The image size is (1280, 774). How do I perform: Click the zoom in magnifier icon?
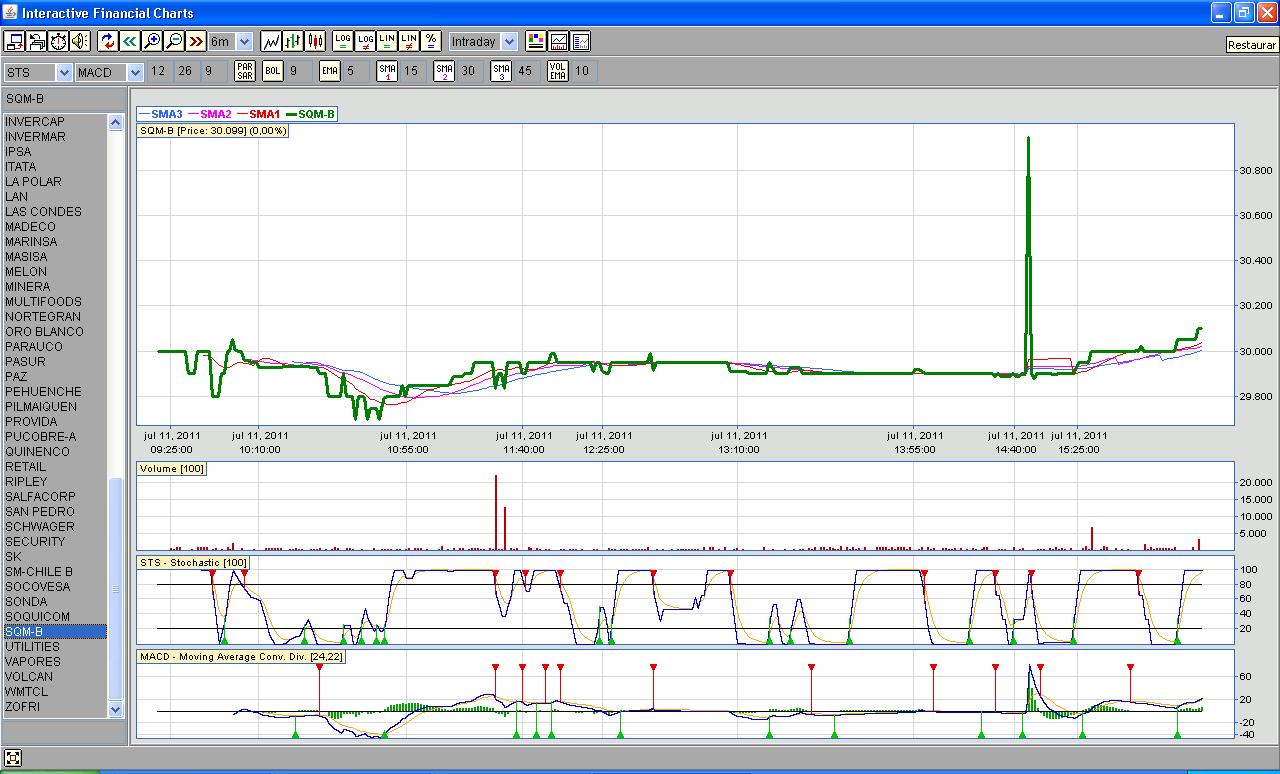tap(151, 41)
